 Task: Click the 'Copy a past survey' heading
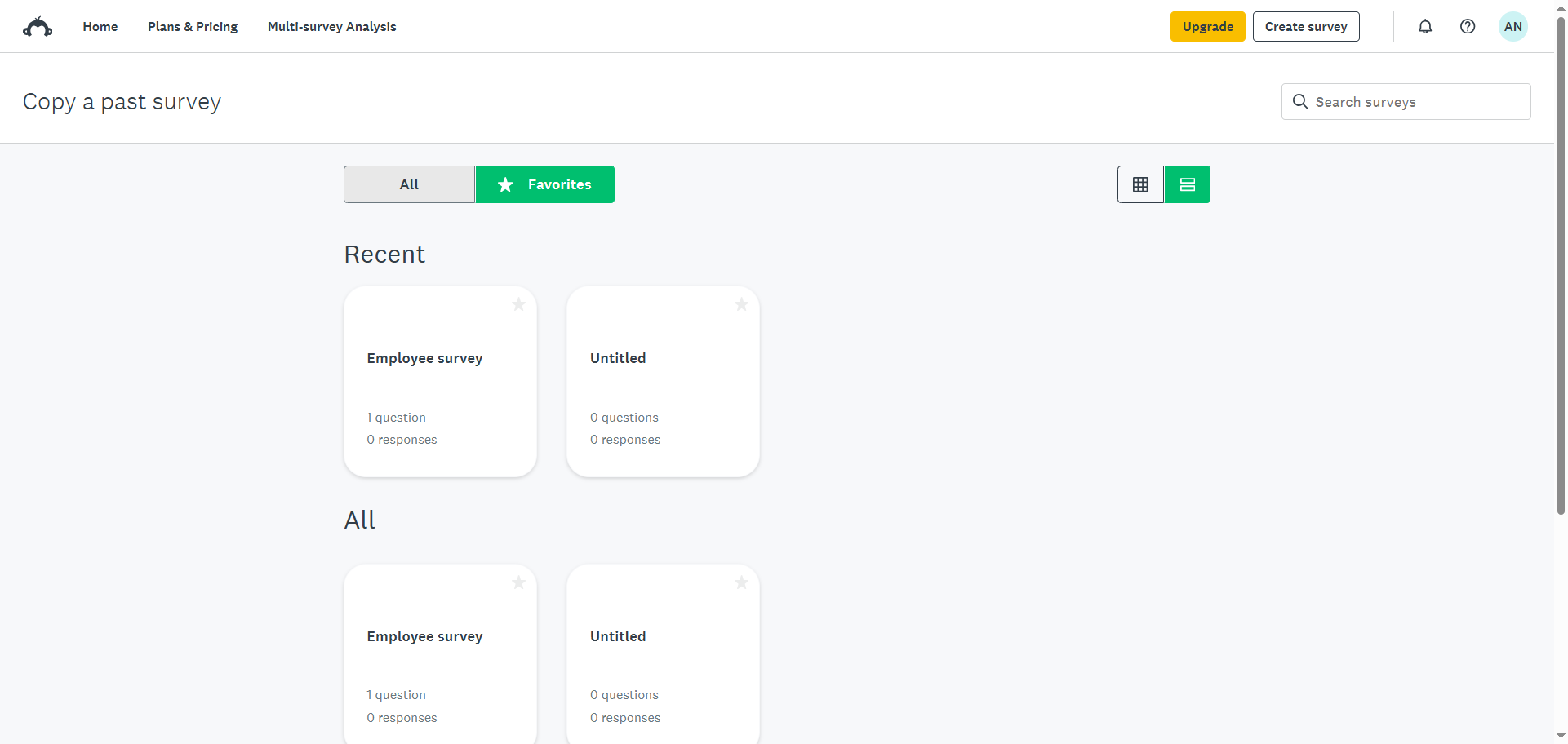[x=122, y=102]
